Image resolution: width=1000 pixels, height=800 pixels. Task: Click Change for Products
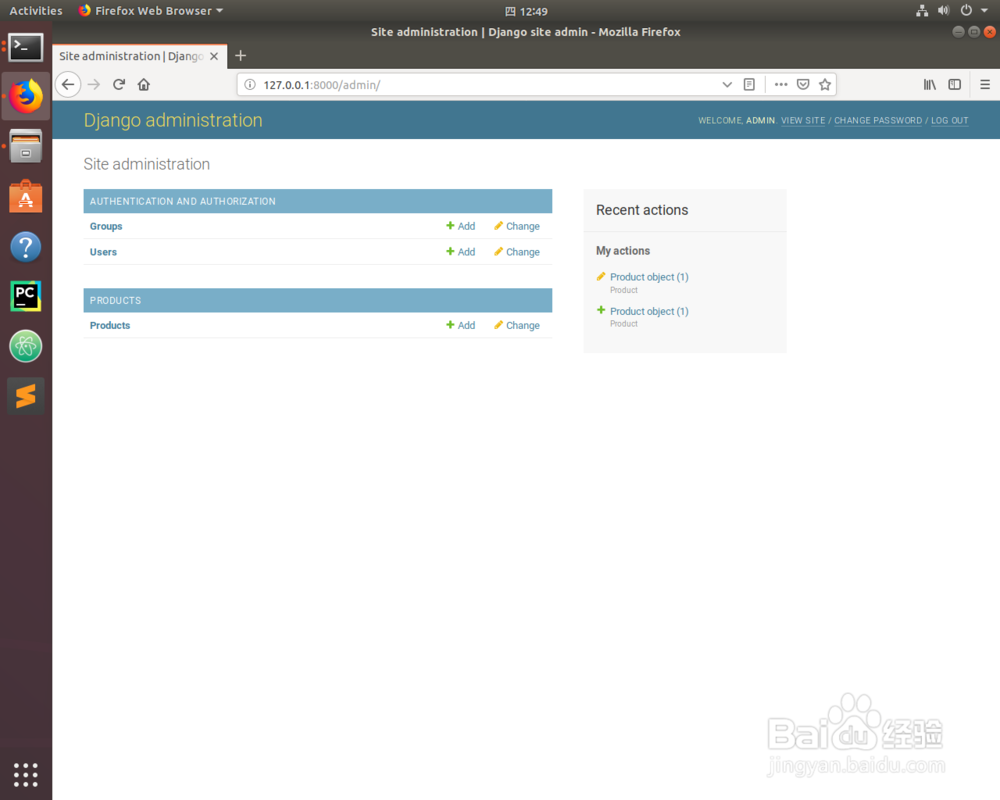[x=517, y=325]
